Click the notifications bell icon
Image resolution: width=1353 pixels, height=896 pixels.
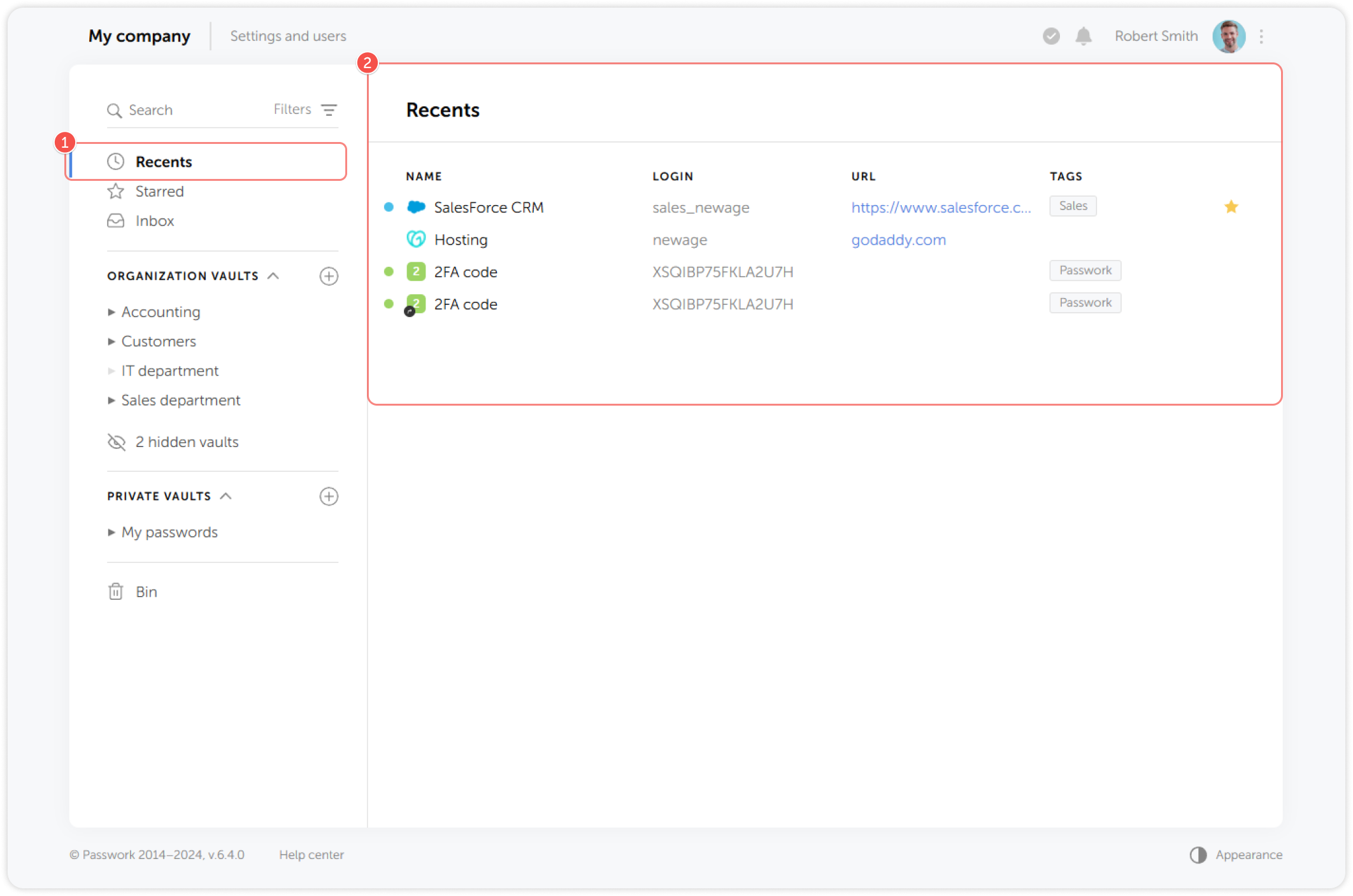(1083, 36)
